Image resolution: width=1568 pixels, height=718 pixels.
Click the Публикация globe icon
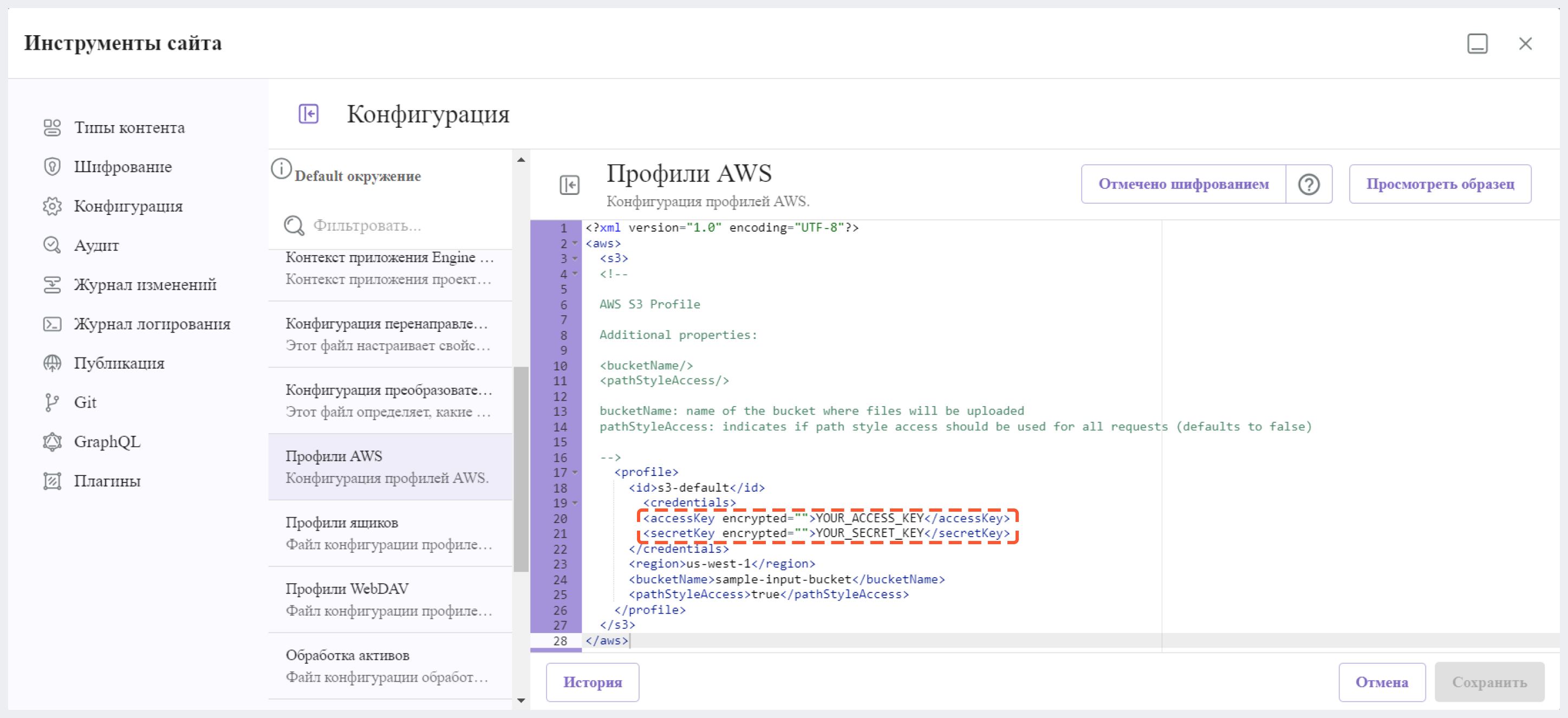(53, 363)
